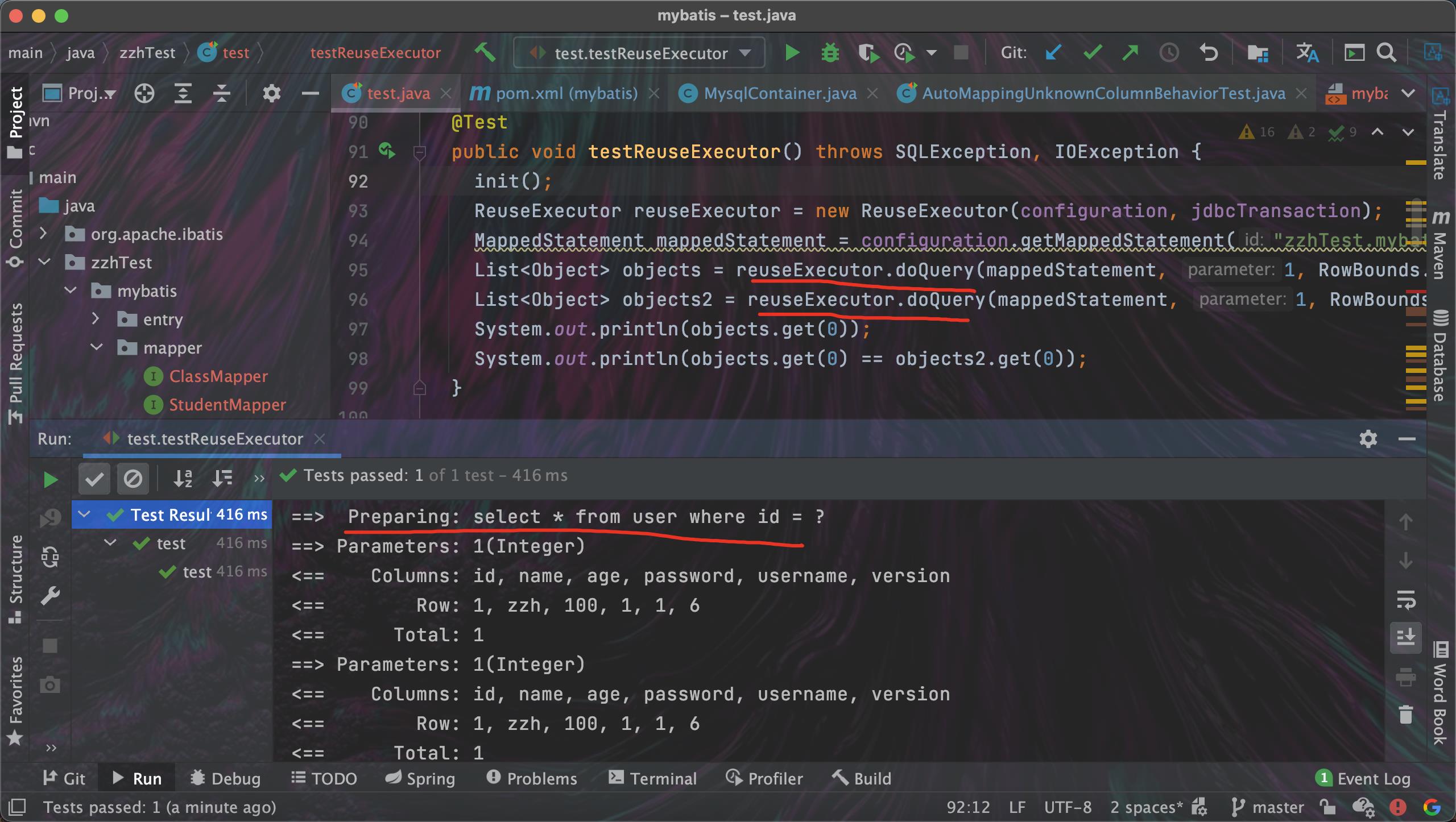Open the Spring tool window

click(x=420, y=778)
